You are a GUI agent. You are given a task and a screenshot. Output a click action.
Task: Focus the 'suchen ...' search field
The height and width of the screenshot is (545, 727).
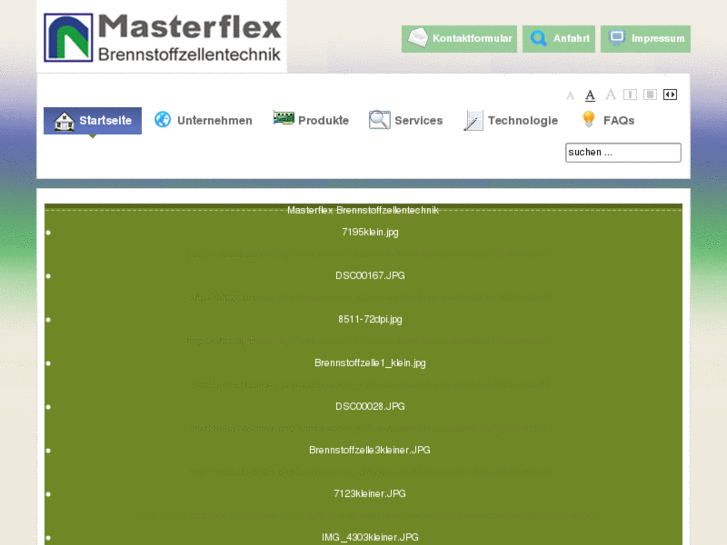pyautogui.click(x=623, y=153)
